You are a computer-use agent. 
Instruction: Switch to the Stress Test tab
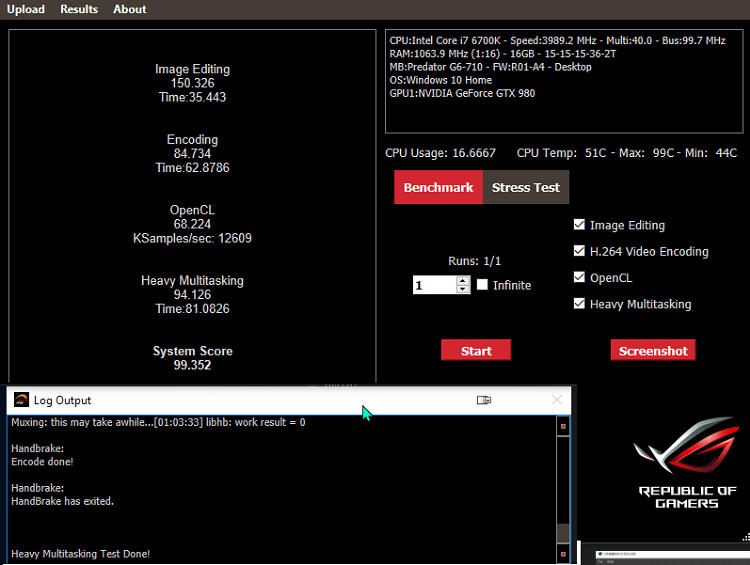[526, 187]
